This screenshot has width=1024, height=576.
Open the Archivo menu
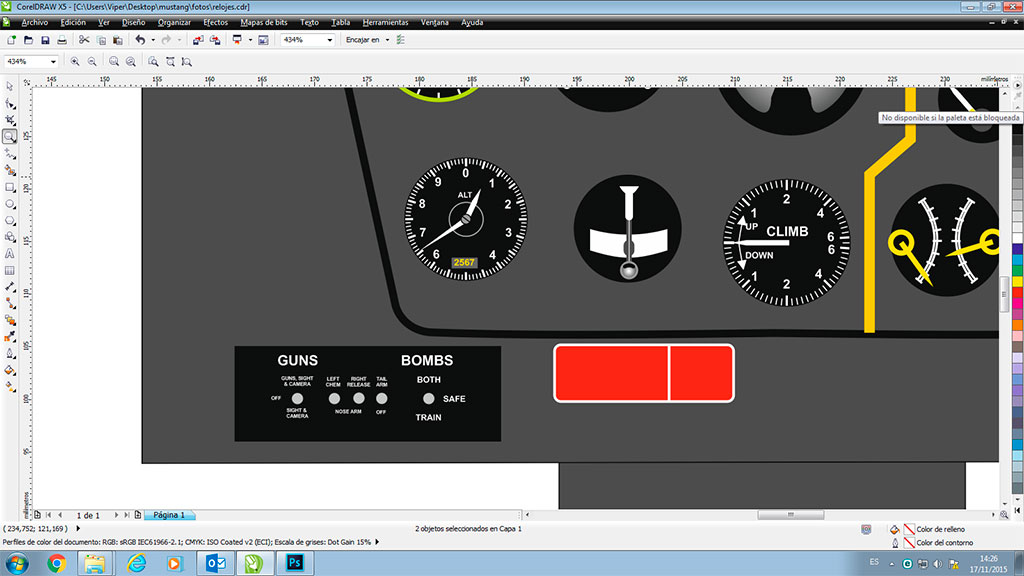pyautogui.click(x=33, y=21)
